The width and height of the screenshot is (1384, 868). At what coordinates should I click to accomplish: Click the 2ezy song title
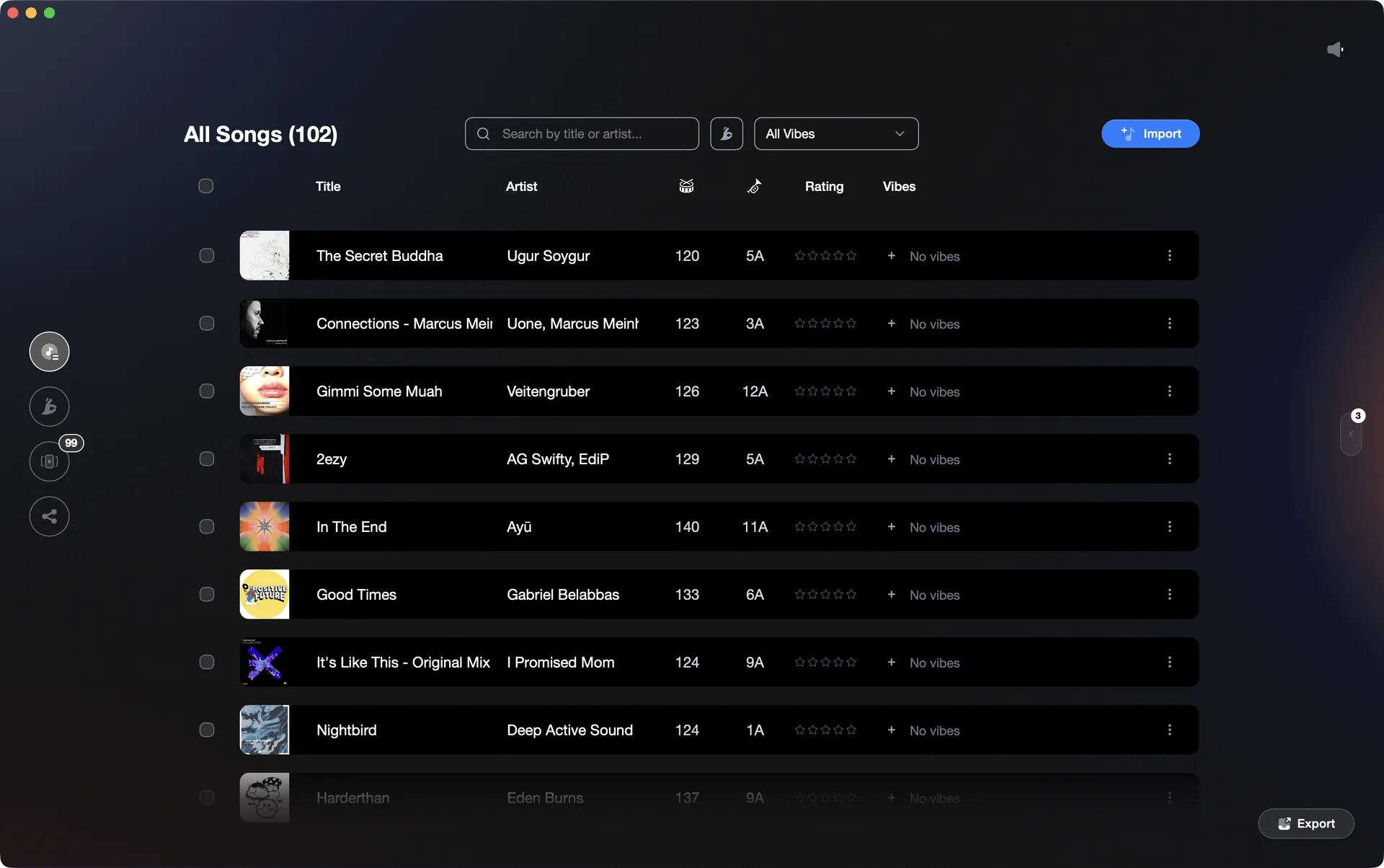click(x=332, y=459)
